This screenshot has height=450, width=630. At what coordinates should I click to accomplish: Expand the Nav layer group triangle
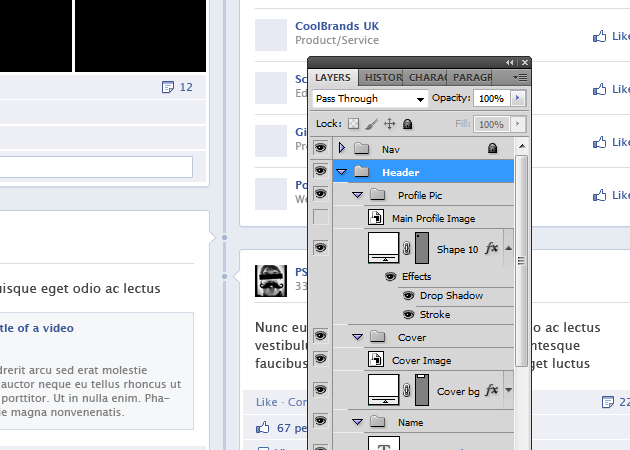[342, 148]
